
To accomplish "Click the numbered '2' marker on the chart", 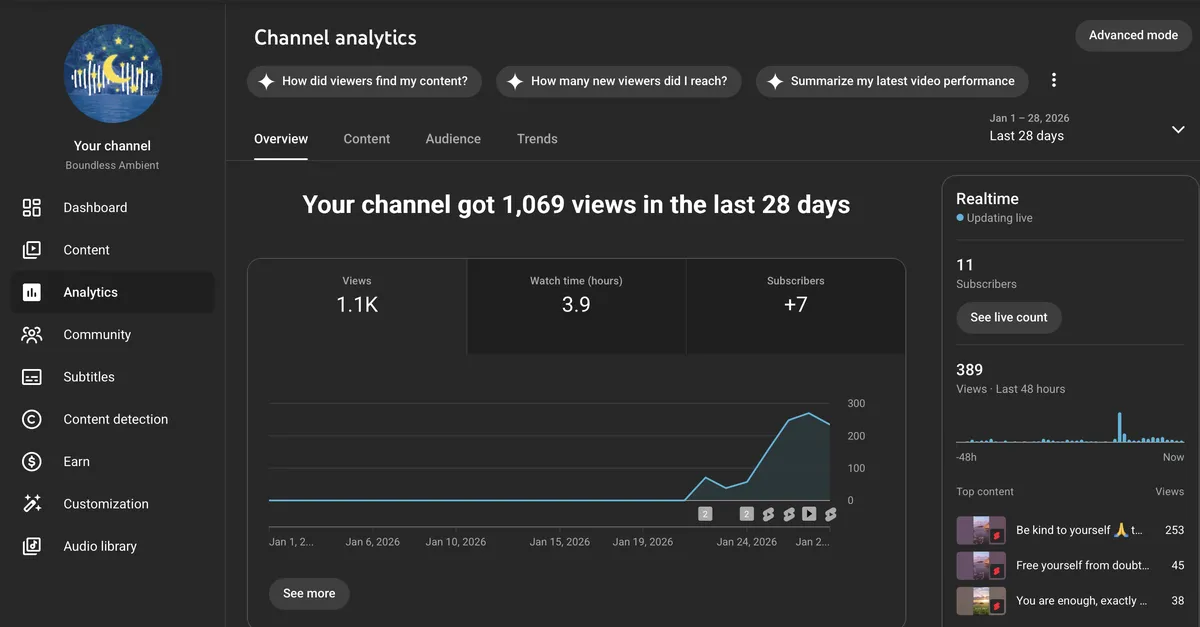I will click(x=705, y=513).
